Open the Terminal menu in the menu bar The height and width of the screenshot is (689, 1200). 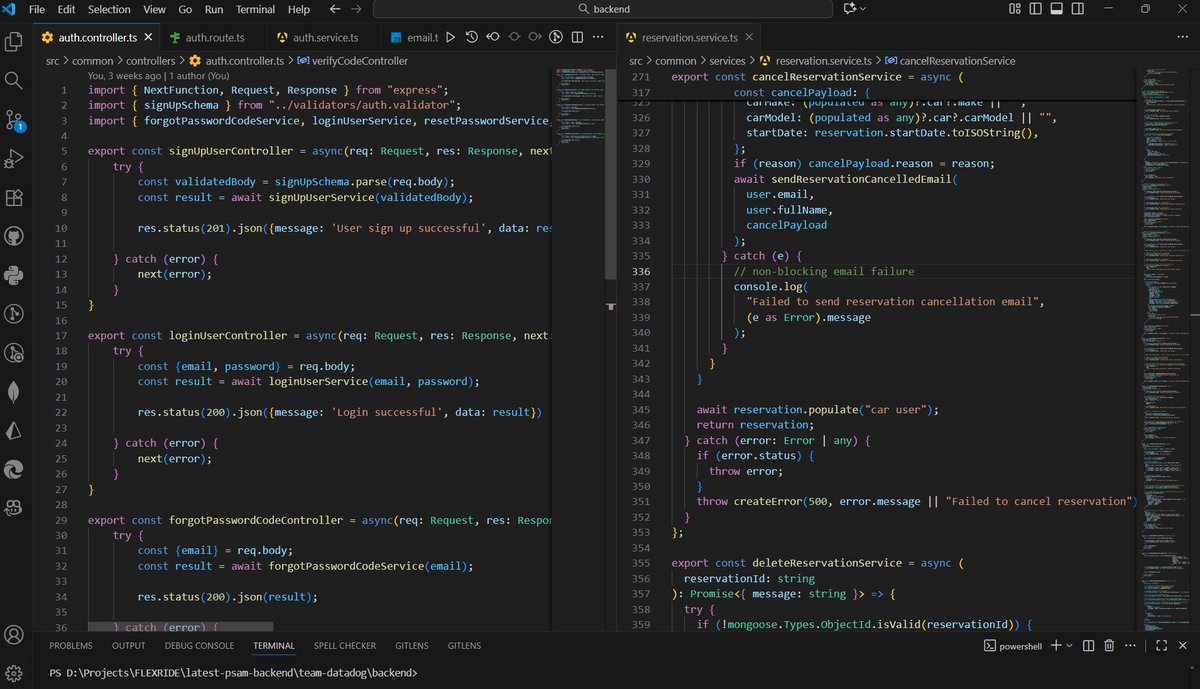click(255, 9)
